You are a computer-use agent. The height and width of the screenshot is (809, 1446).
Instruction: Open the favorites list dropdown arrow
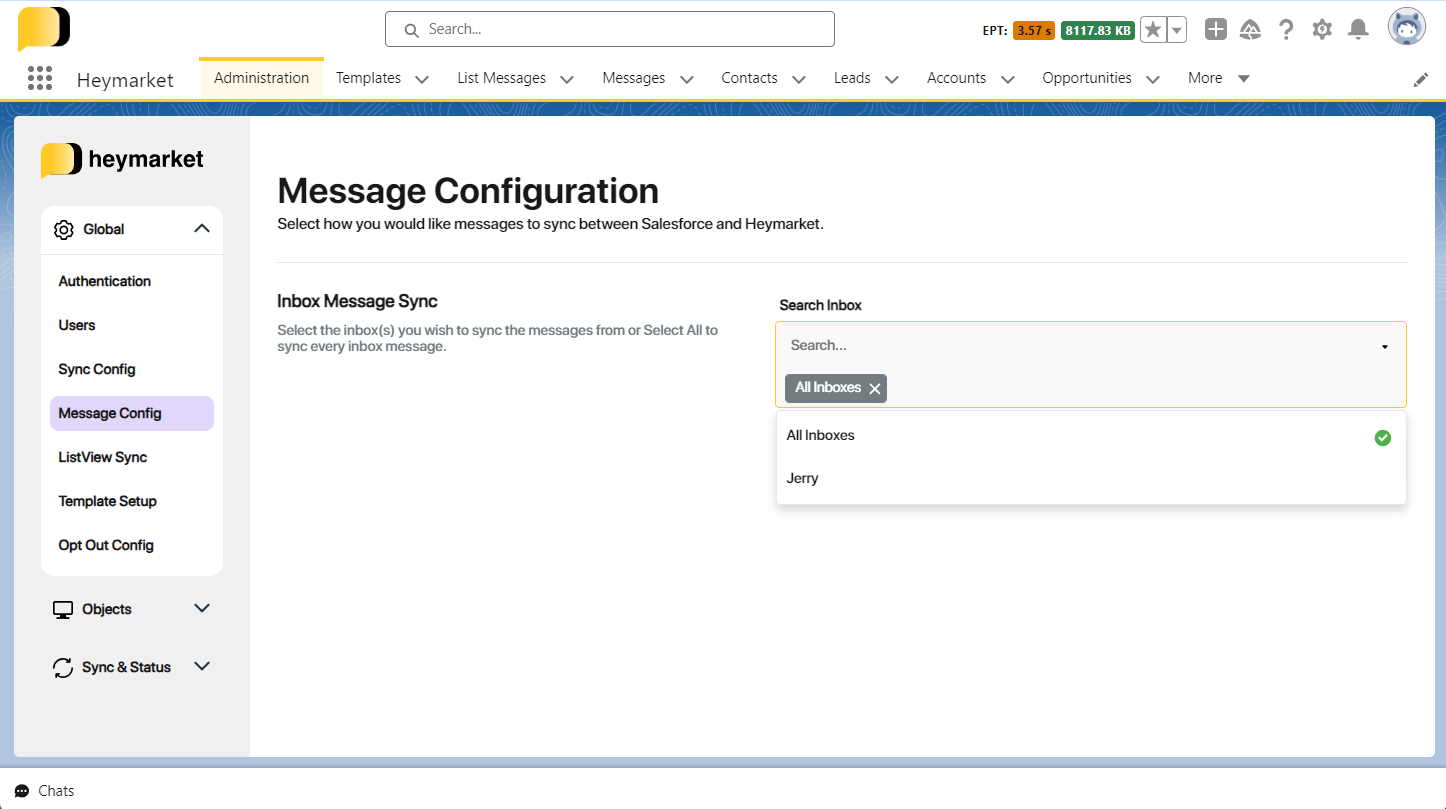[x=1177, y=30]
